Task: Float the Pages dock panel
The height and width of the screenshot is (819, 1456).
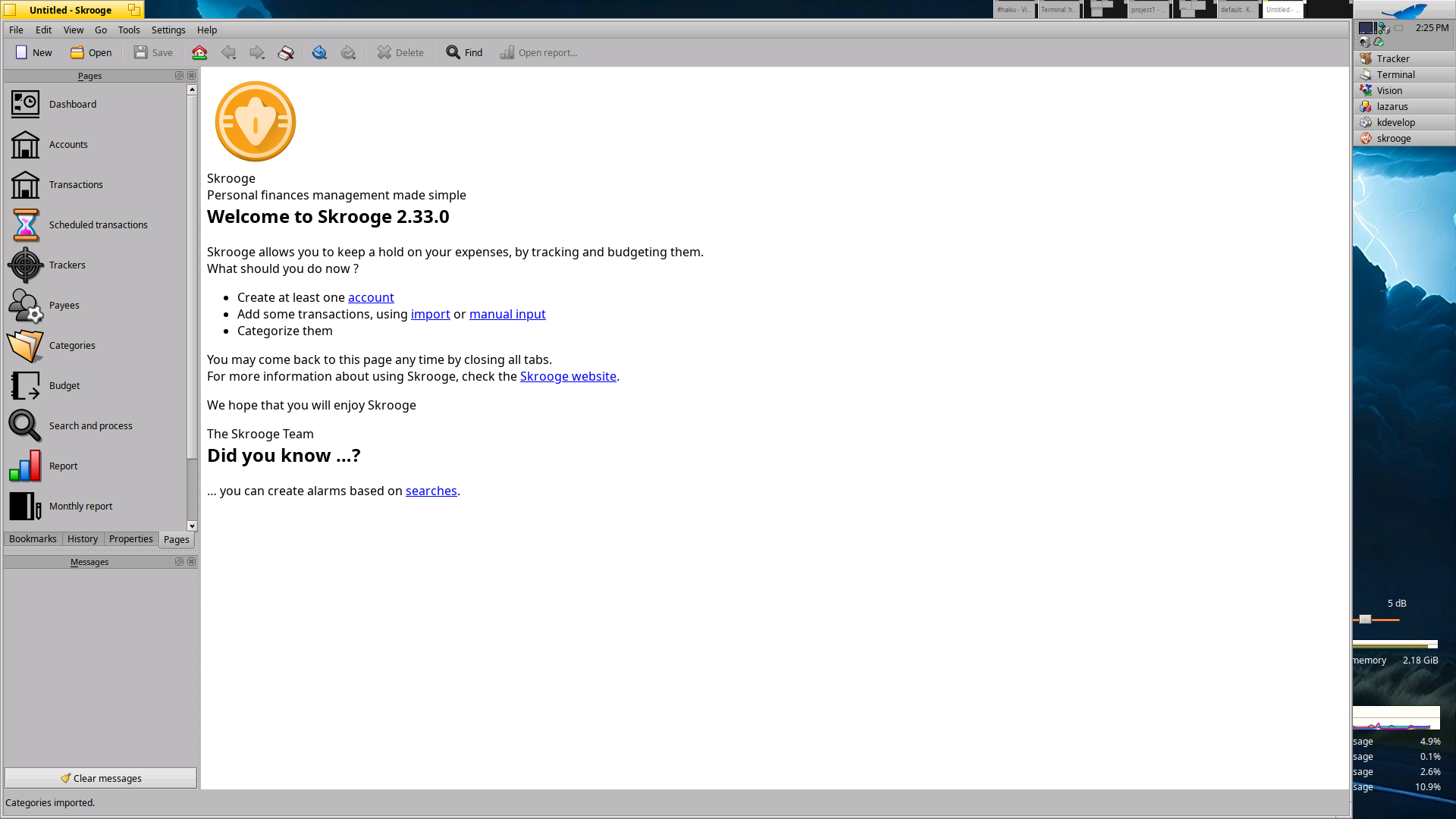Action: click(x=179, y=76)
